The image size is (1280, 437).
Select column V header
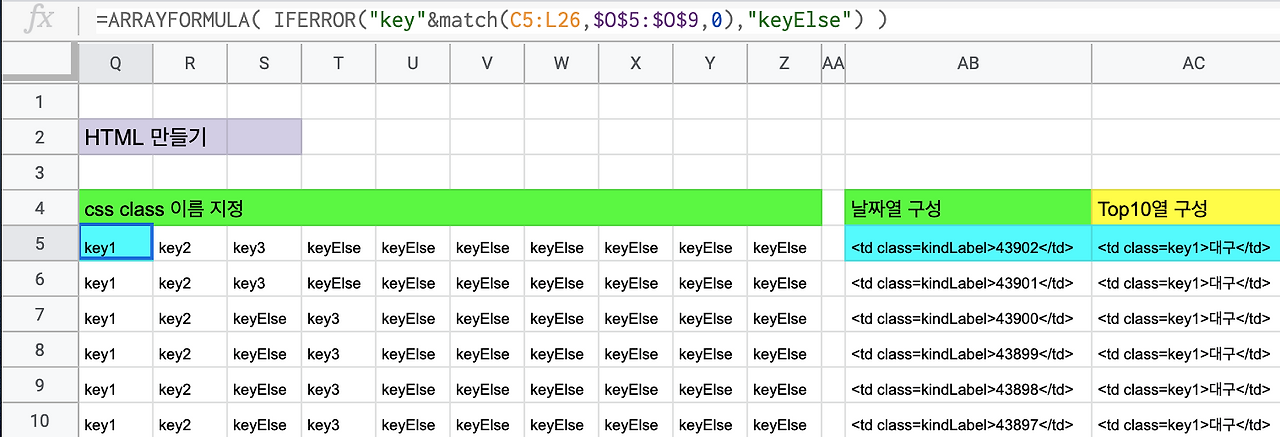[x=487, y=63]
